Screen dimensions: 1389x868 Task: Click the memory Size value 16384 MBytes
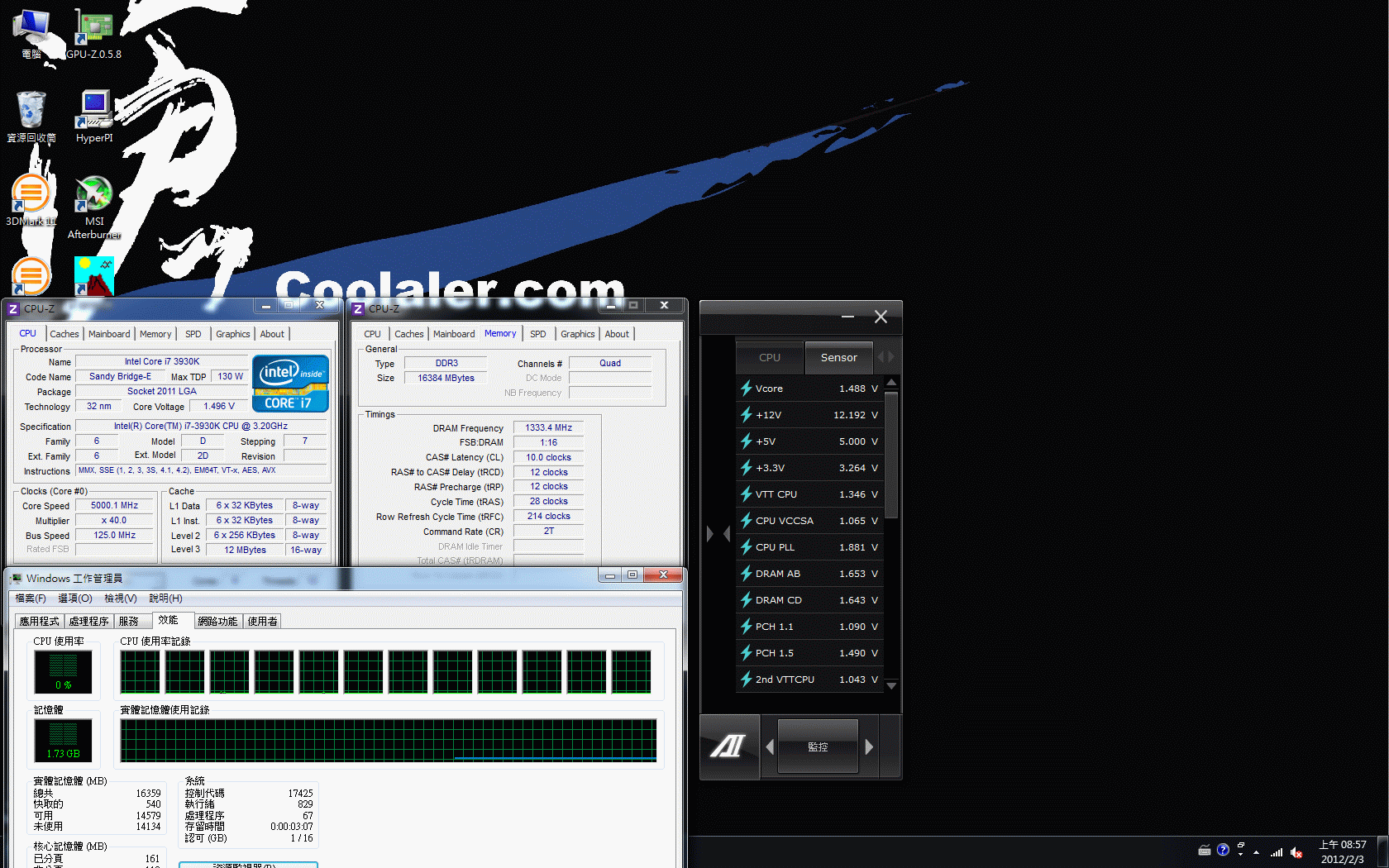pos(446,379)
